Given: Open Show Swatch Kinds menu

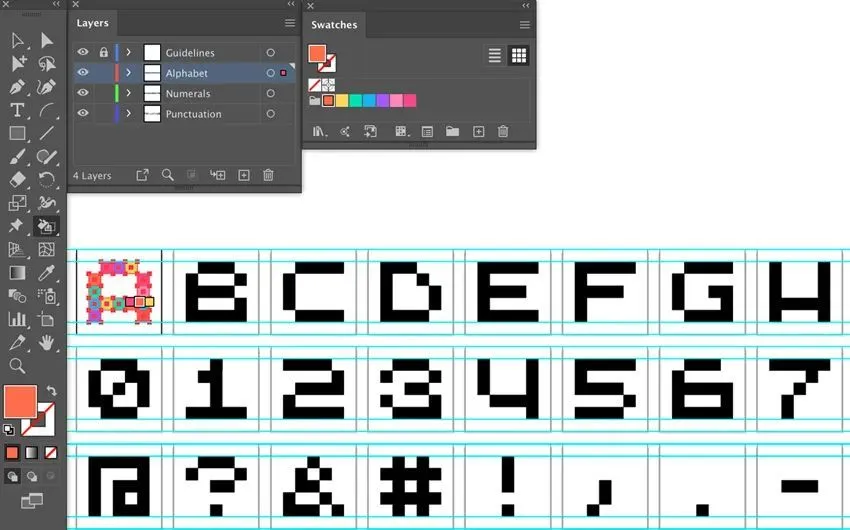Looking at the screenshot, I should (402, 131).
